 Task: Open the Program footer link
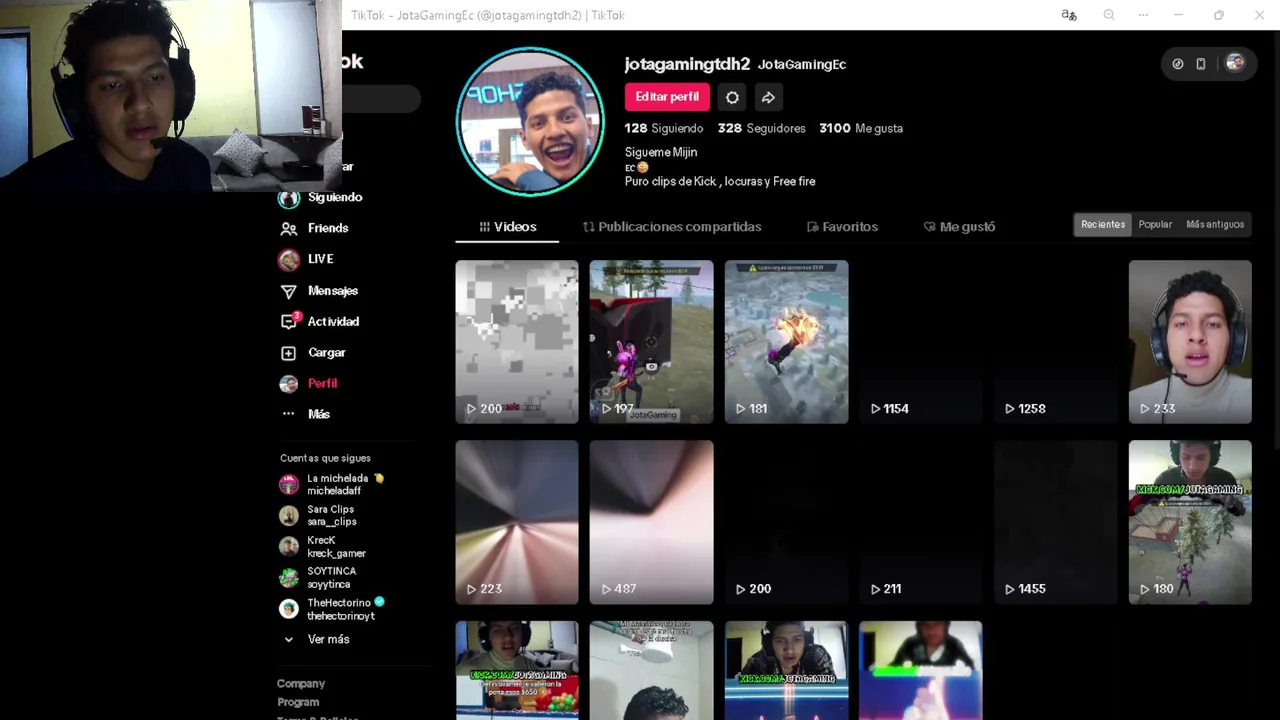point(298,702)
